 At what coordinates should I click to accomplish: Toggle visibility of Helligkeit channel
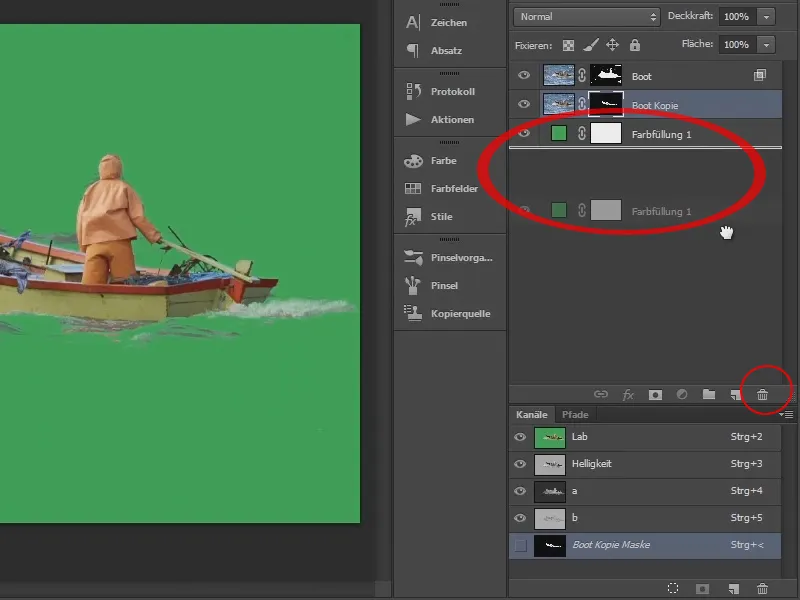(520, 464)
